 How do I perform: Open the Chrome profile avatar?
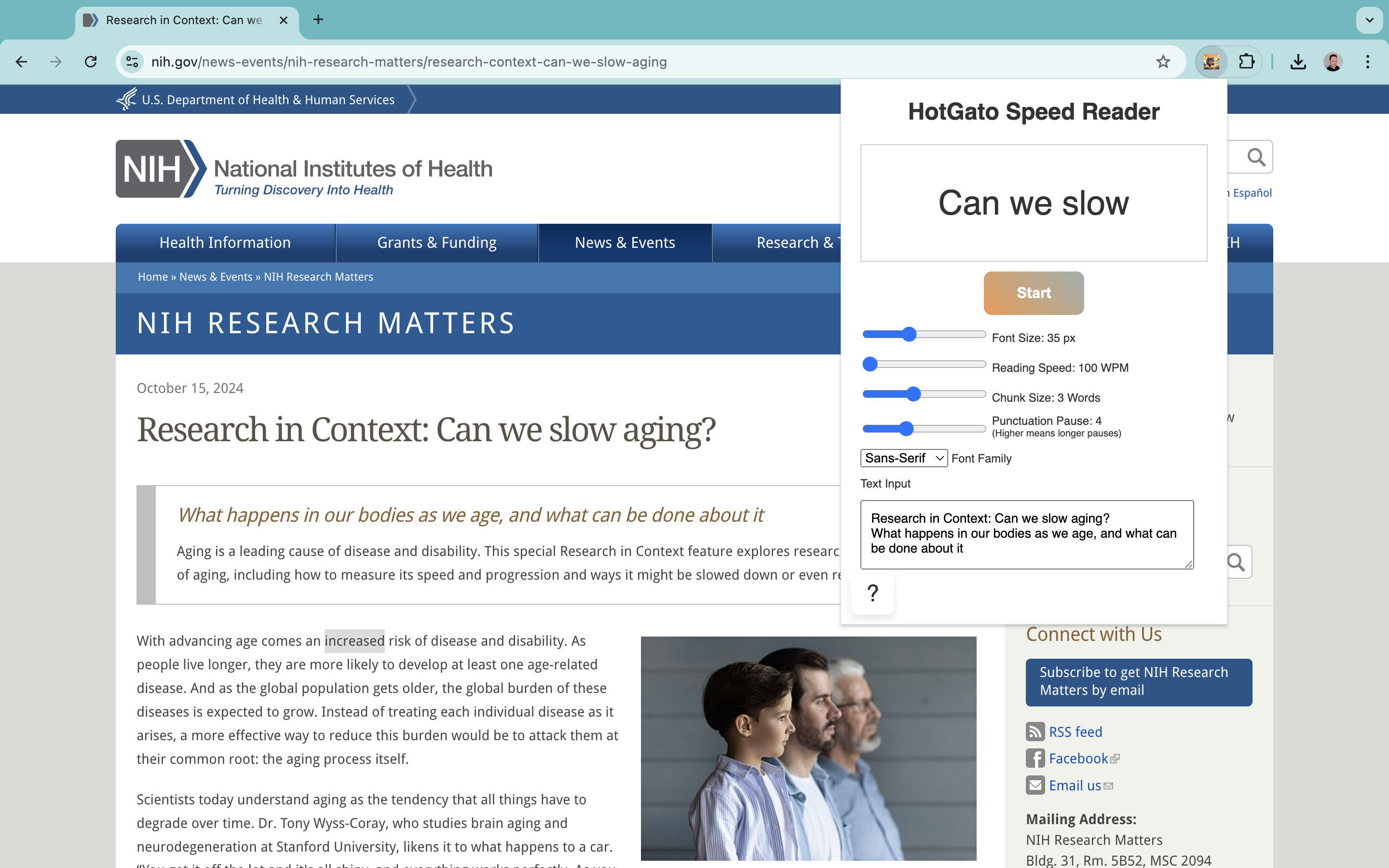point(1333,61)
